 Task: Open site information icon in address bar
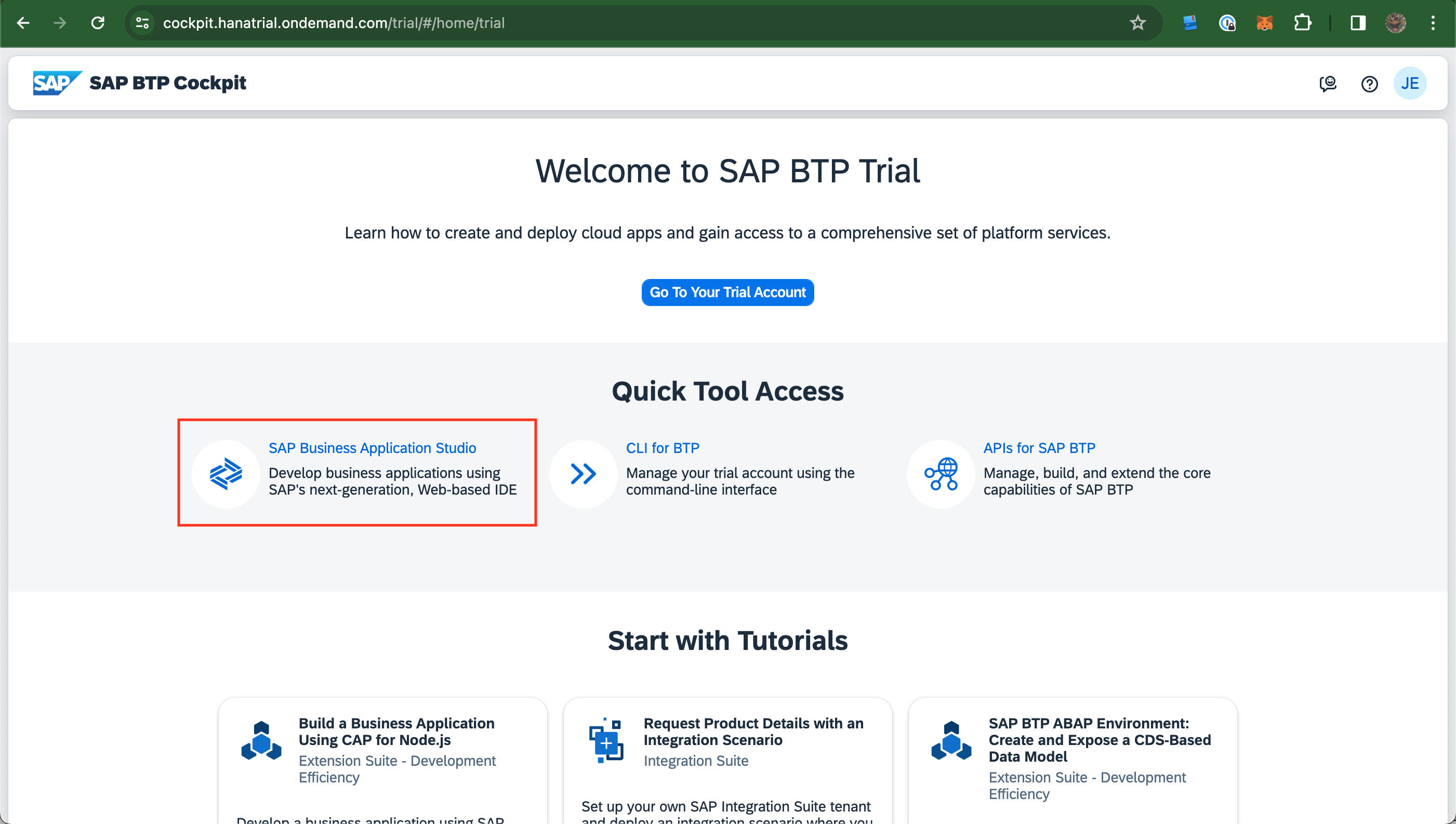coord(142,23)
